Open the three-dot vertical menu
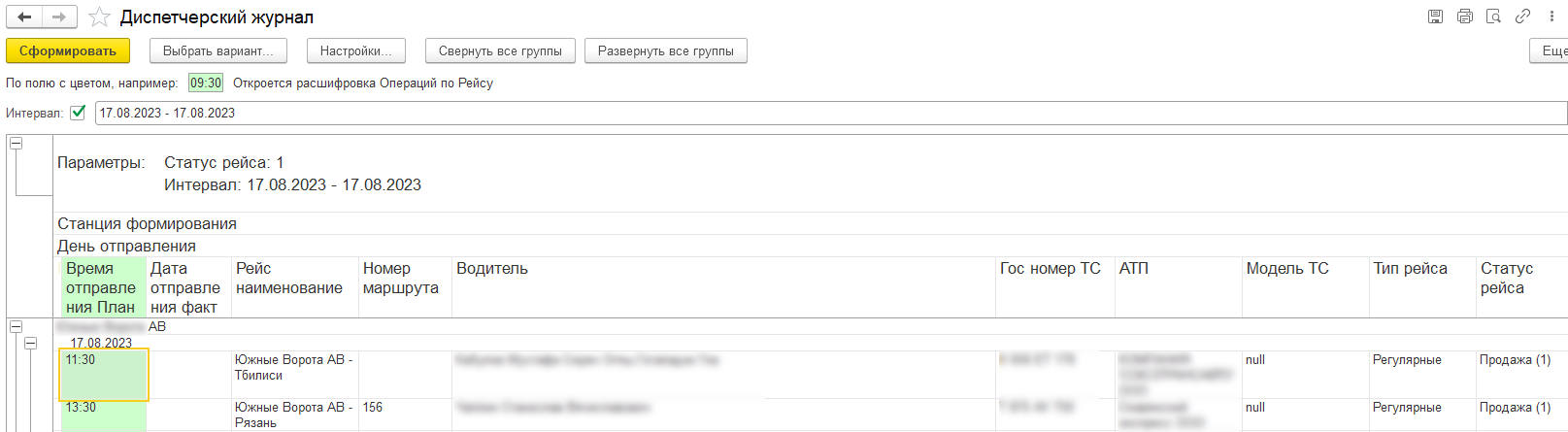The height and width of the screenshot is (432, 1568). [x=1551, y=17]
